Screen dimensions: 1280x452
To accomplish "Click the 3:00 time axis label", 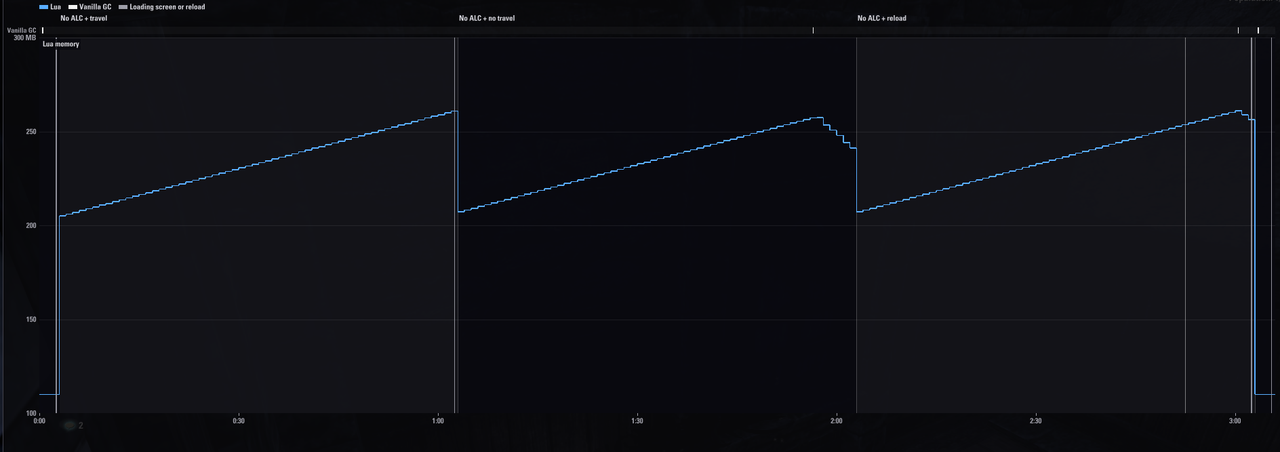I will coord(1235,421).
